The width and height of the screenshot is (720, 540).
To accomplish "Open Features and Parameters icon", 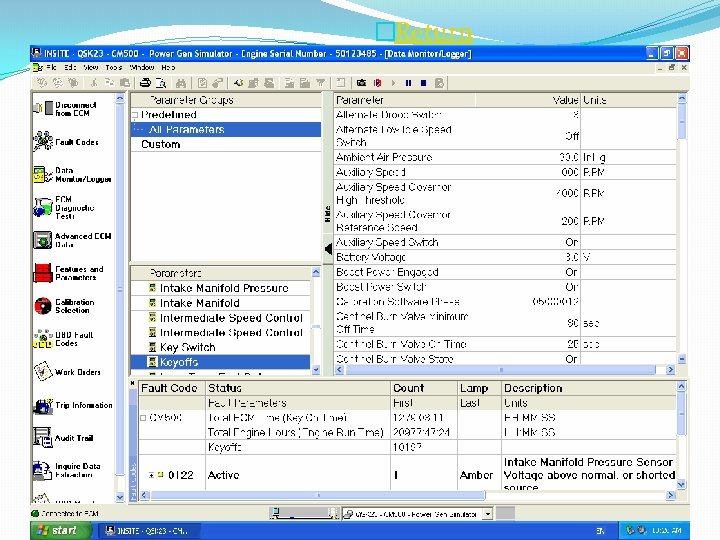I will pyautogui.click(x=42, y=273).
